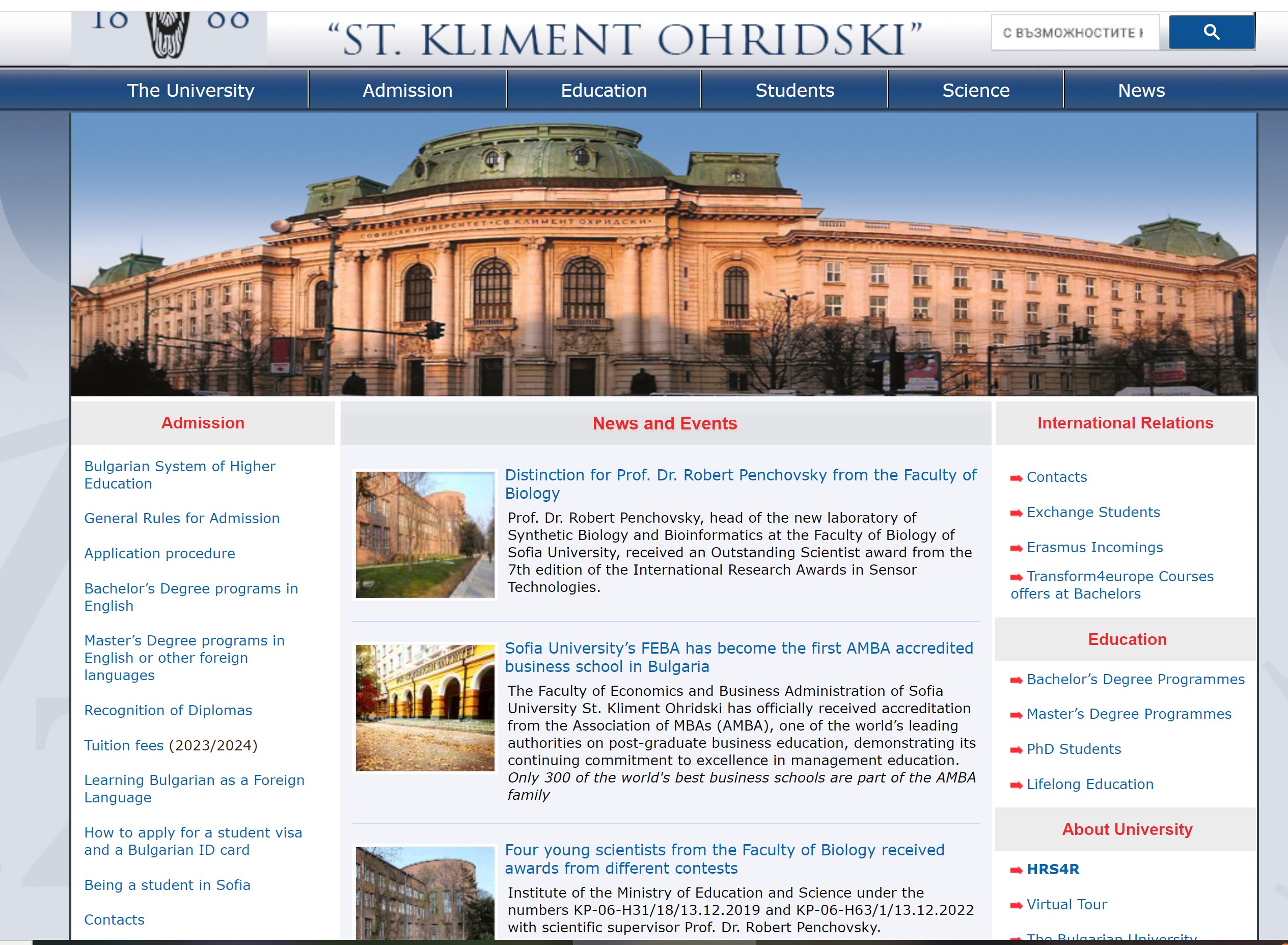
Task: Open the Education navigation menu
Action: click(x=604, y=90)
